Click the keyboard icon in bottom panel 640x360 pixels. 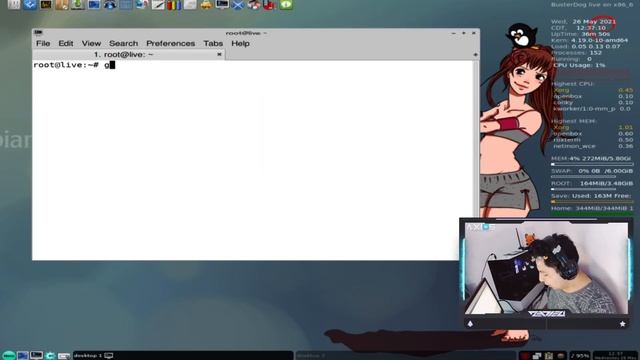coord(64,356)
